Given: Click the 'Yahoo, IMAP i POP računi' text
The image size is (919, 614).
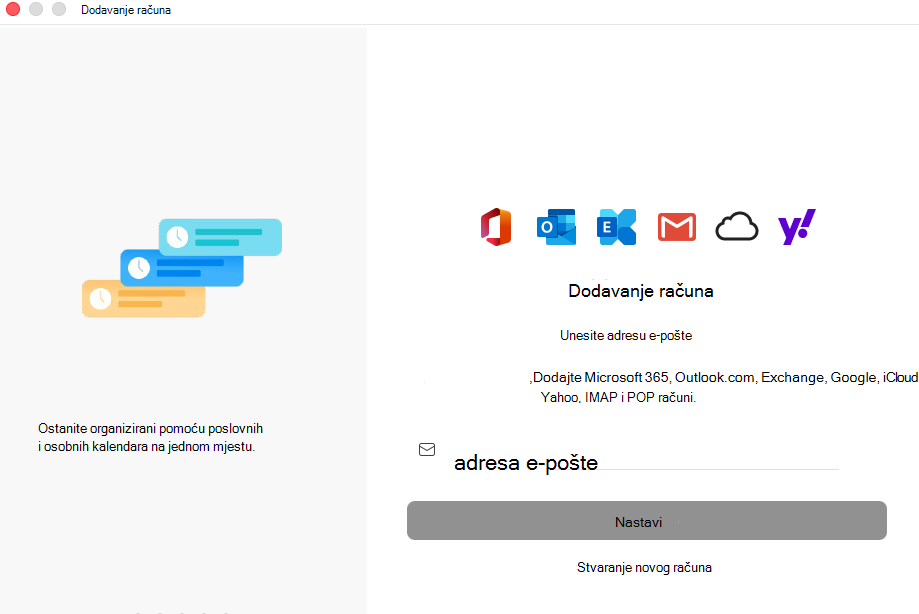Looking at the screenshot, I should tap(618, 397).
